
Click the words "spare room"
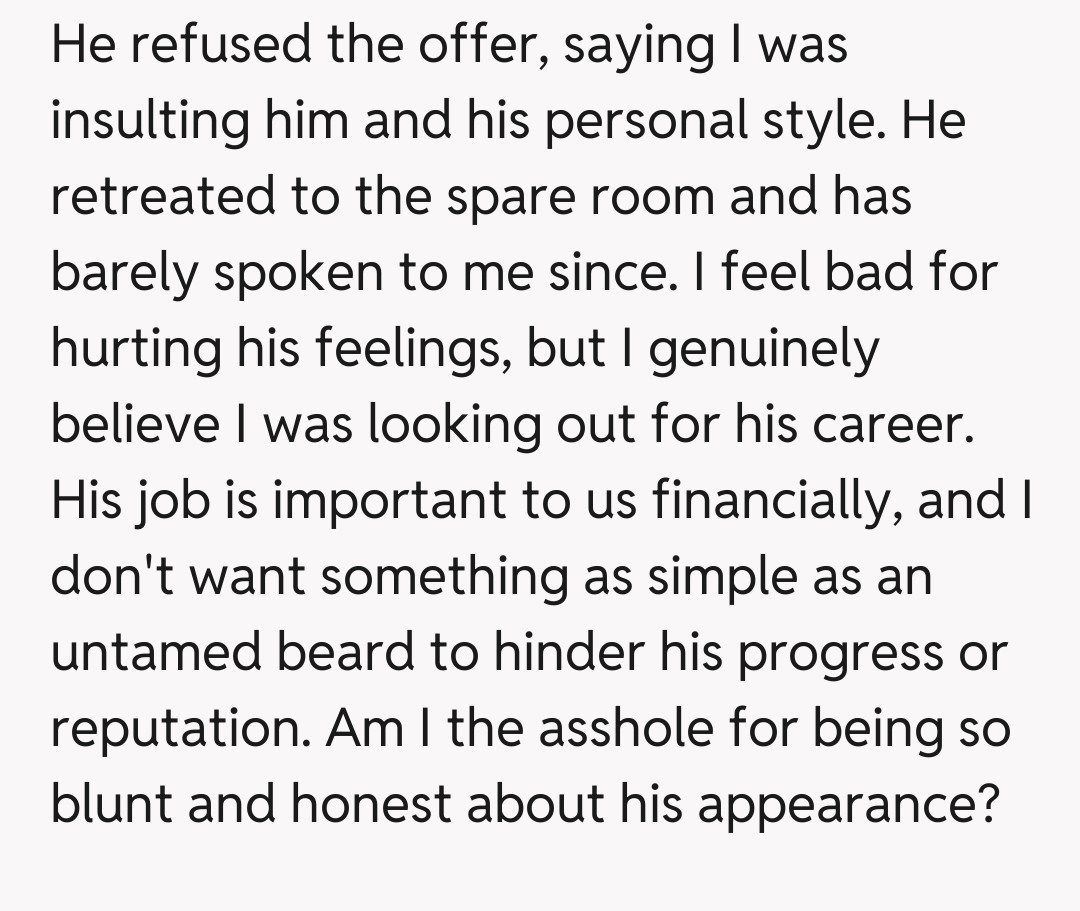578,196
